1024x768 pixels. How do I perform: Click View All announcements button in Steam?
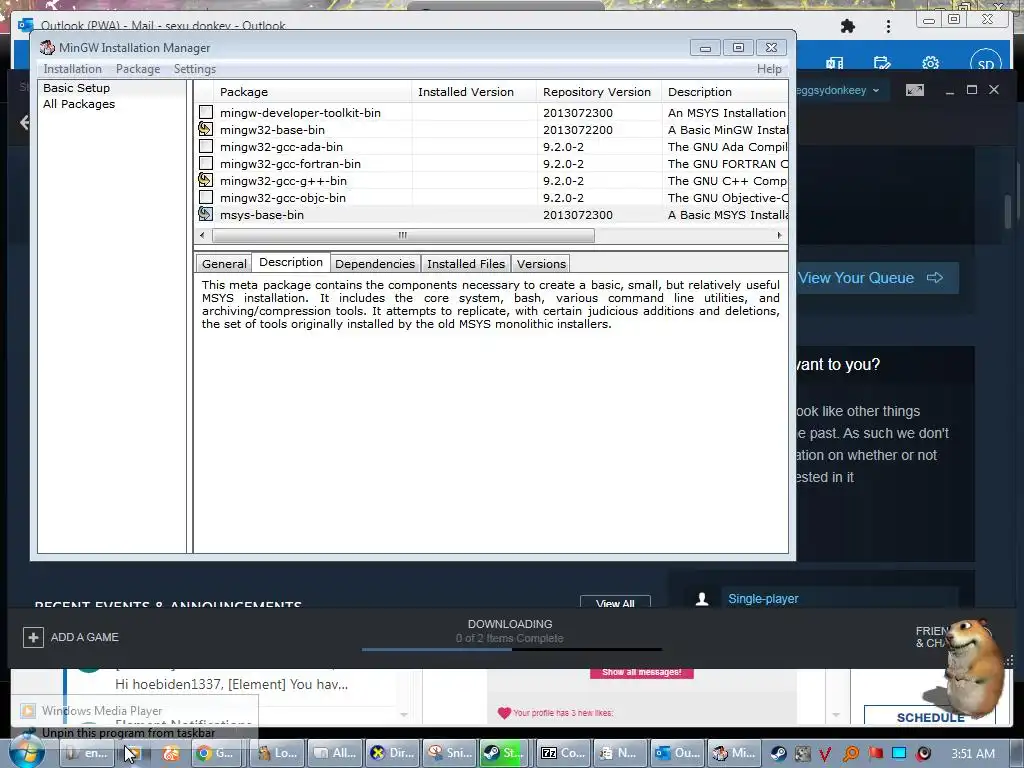pyautogui.click(x=615, y=602)
